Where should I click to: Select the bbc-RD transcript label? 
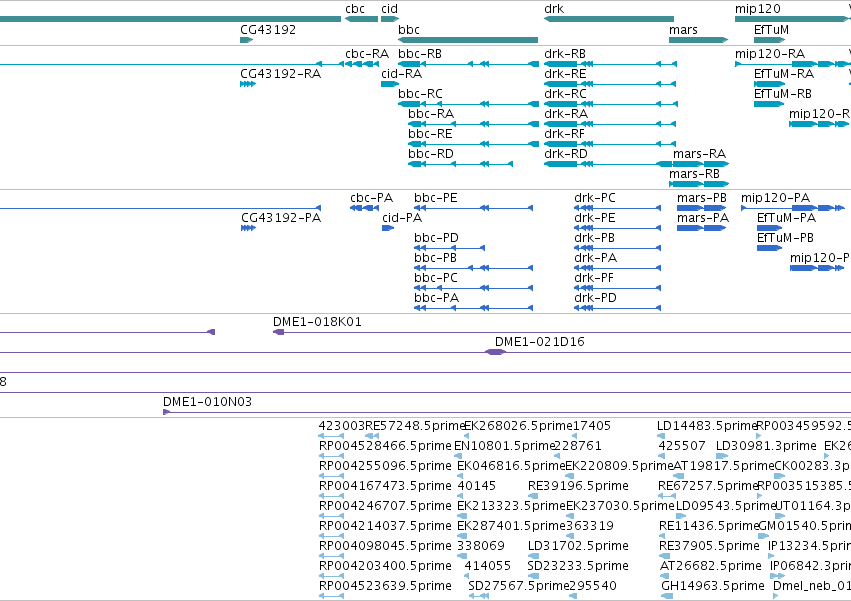coord(430,154)
